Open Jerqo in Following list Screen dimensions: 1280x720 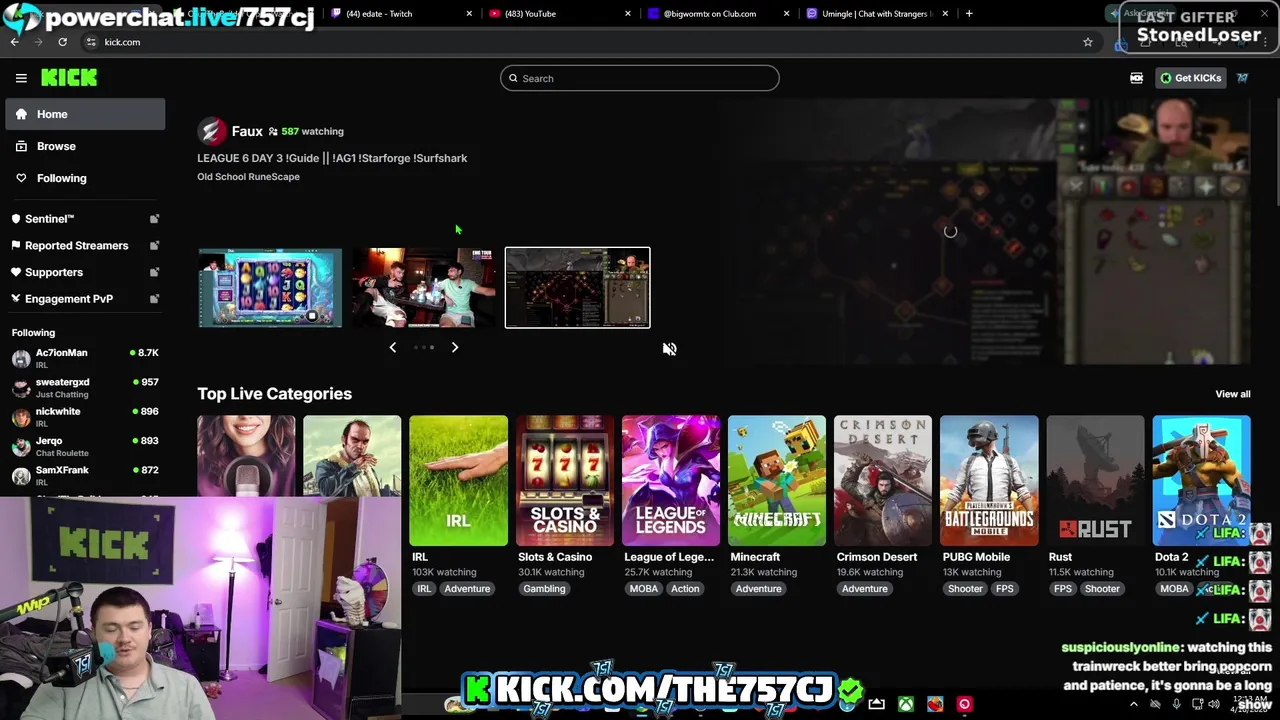(x=85, y=446)
